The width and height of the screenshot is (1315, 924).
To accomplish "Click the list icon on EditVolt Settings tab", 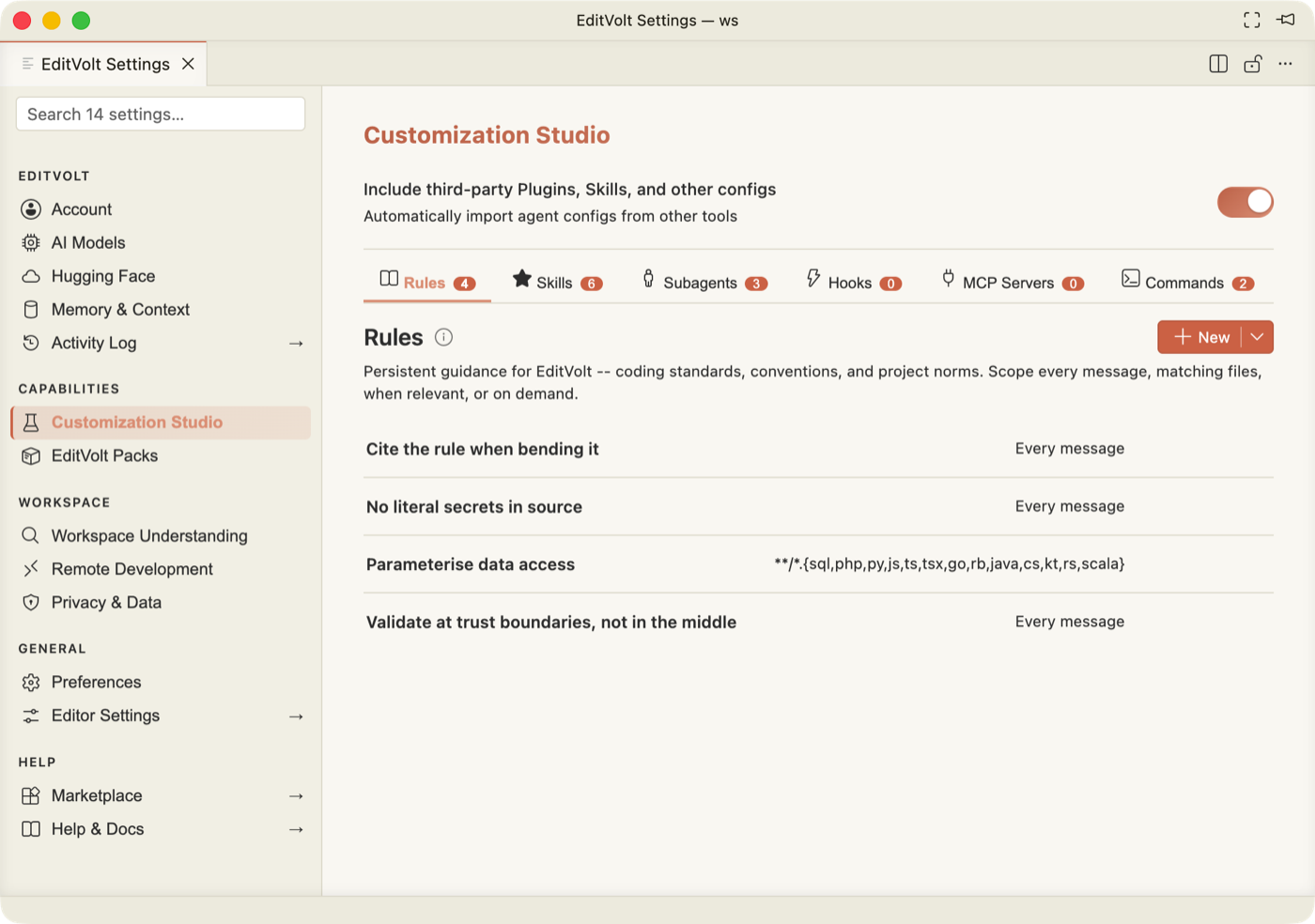I will click(28, 64).
